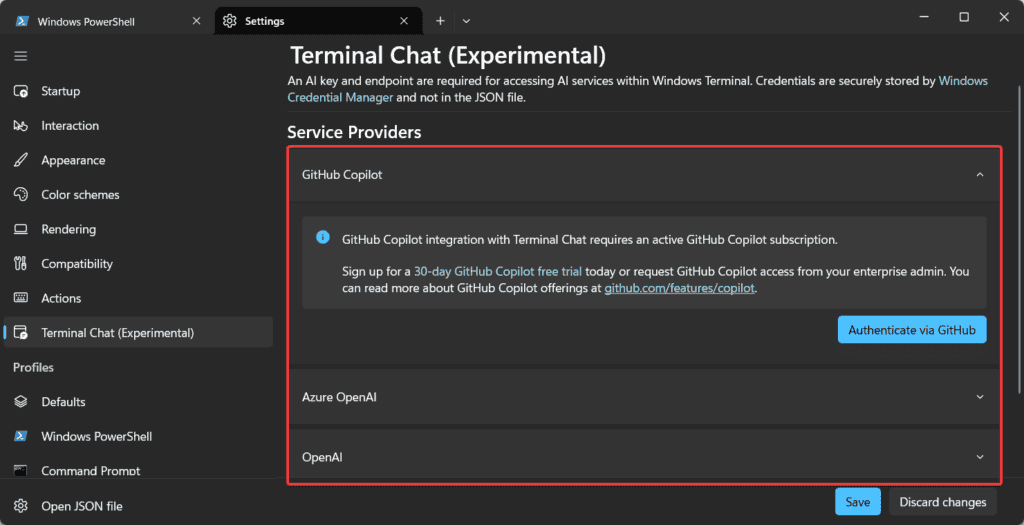Viewport: 1024px width, 525px height.
Task: Click the Actions keyboard icon
Action: pos(21,298)
